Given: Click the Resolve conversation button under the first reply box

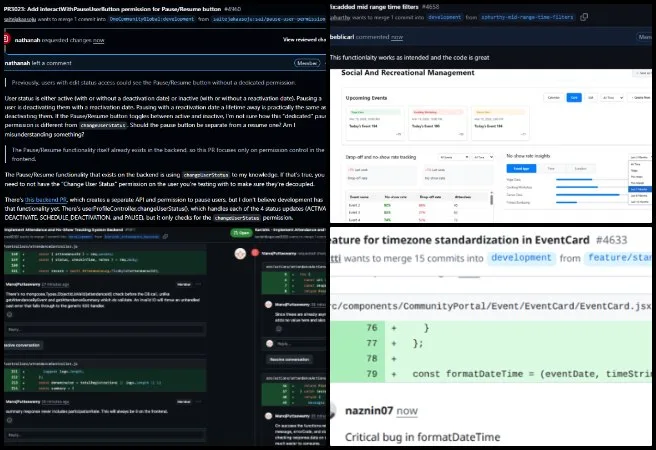Looking at the screenshot, I should (x=22, y=345).
